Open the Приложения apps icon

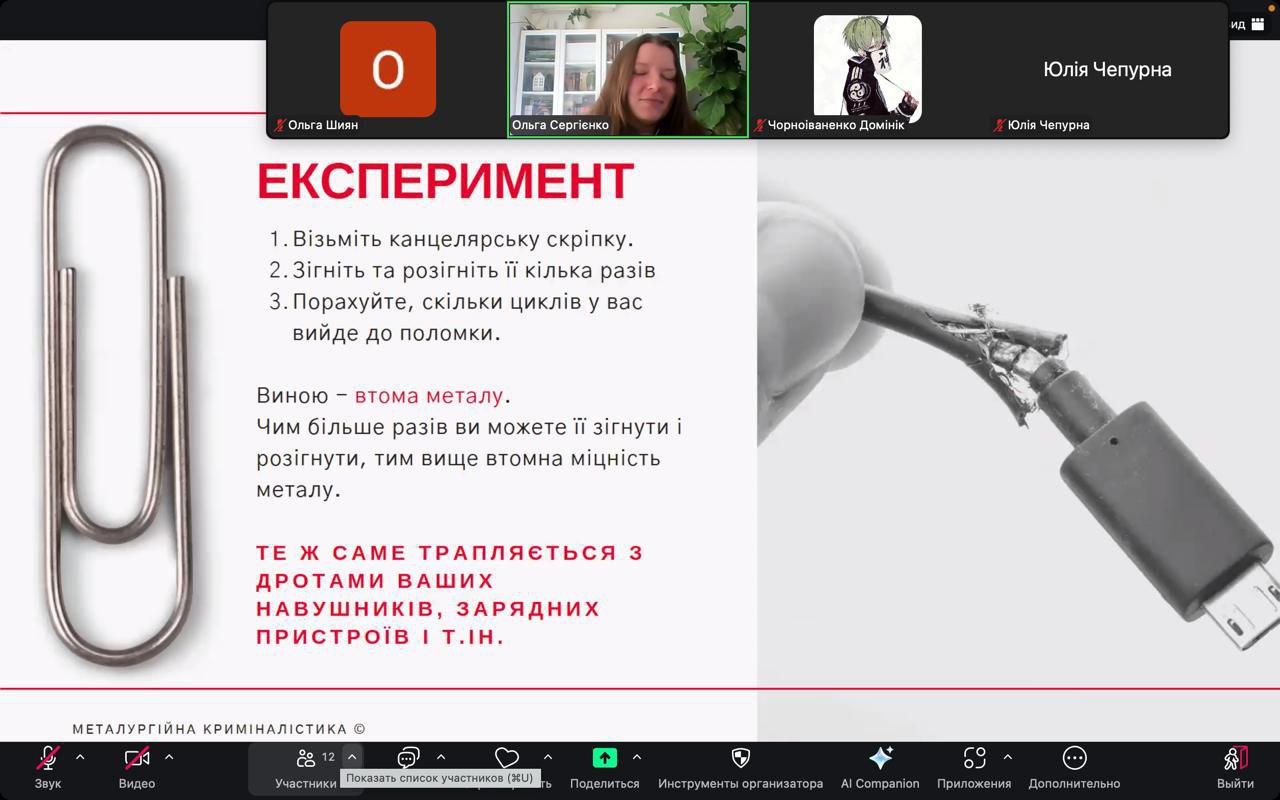coord(974,759)
